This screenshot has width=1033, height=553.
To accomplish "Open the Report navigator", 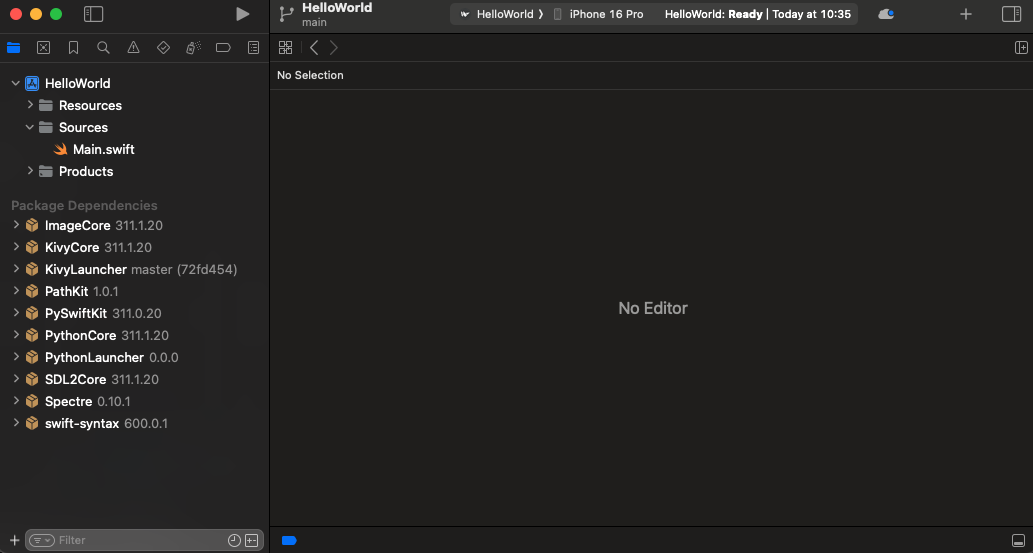I will [x=254, y=47].
